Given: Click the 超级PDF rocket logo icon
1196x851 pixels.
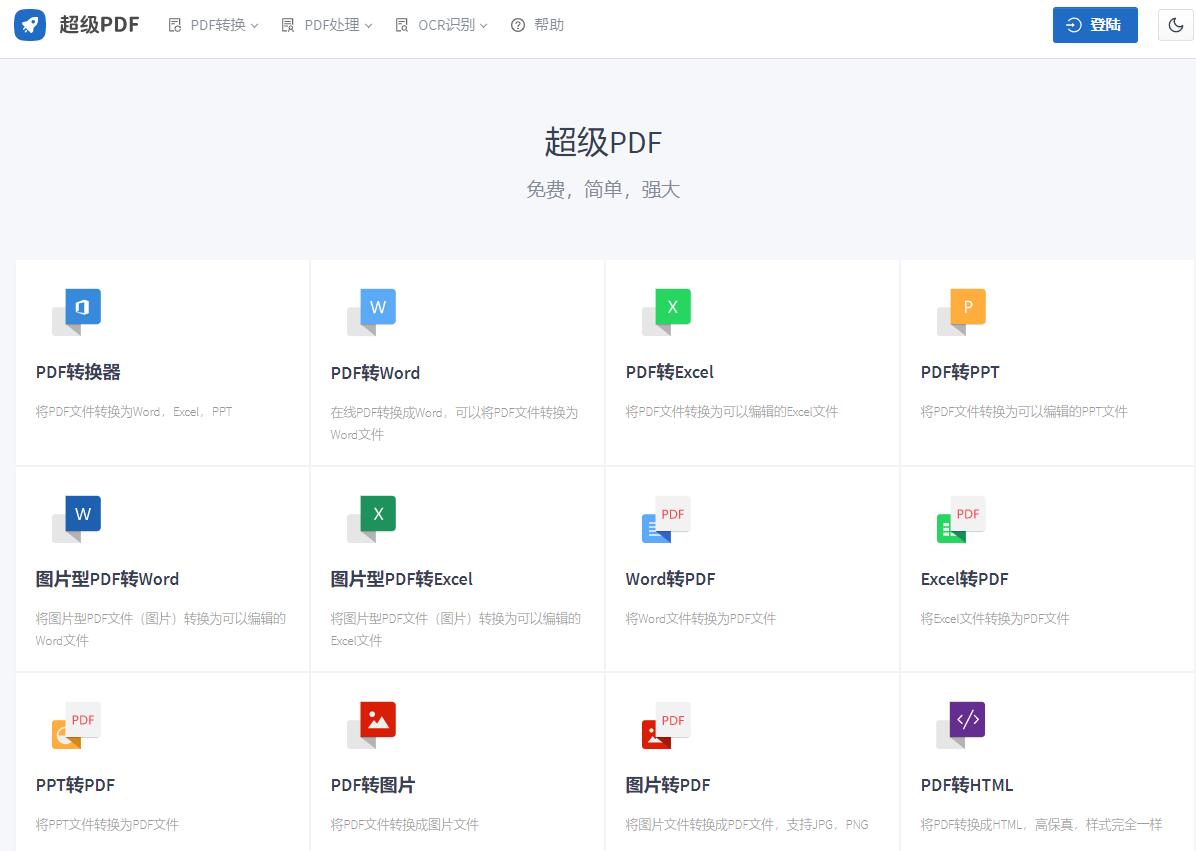Looking at the screenshot, I should click(30, 24).
